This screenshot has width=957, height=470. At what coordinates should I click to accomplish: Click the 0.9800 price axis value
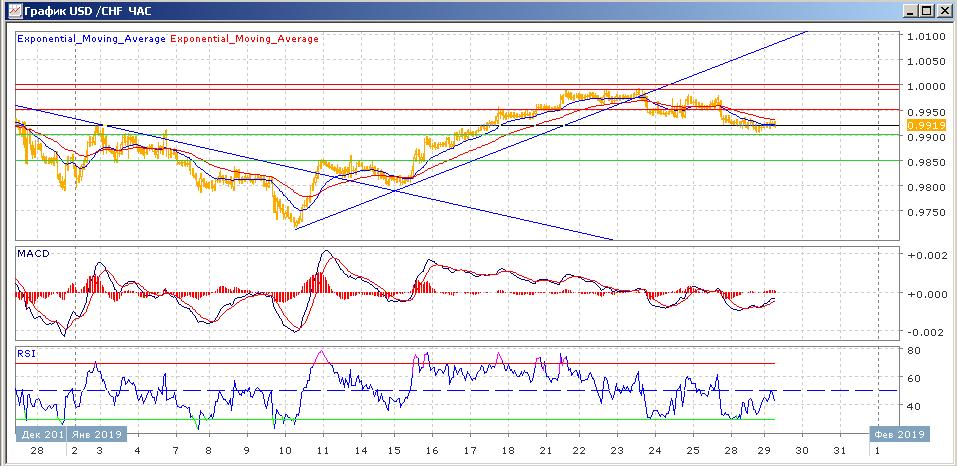(926, 187)
